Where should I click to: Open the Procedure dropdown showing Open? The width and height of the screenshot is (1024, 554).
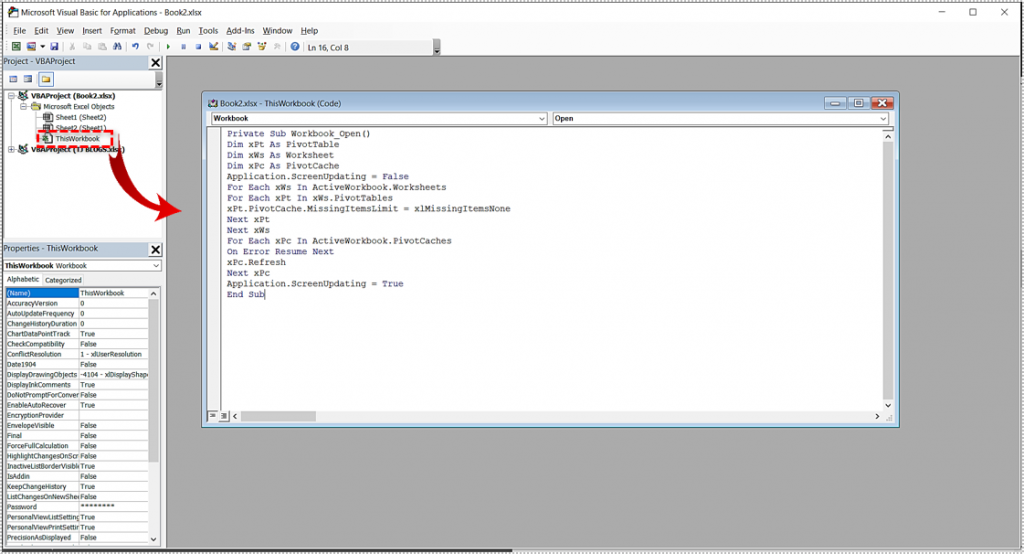tap(883, 118)
